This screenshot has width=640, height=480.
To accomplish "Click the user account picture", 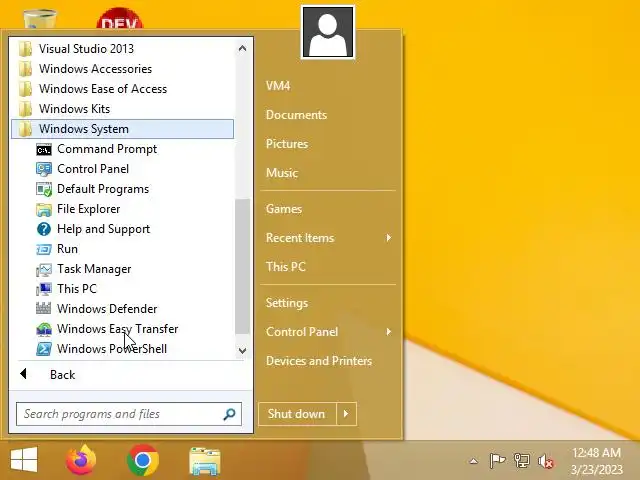I will [328, 33].
